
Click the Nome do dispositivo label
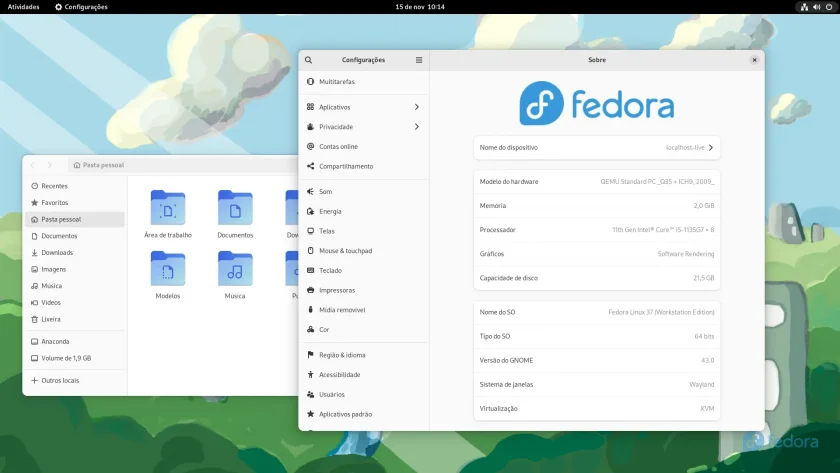click(508, 148)
